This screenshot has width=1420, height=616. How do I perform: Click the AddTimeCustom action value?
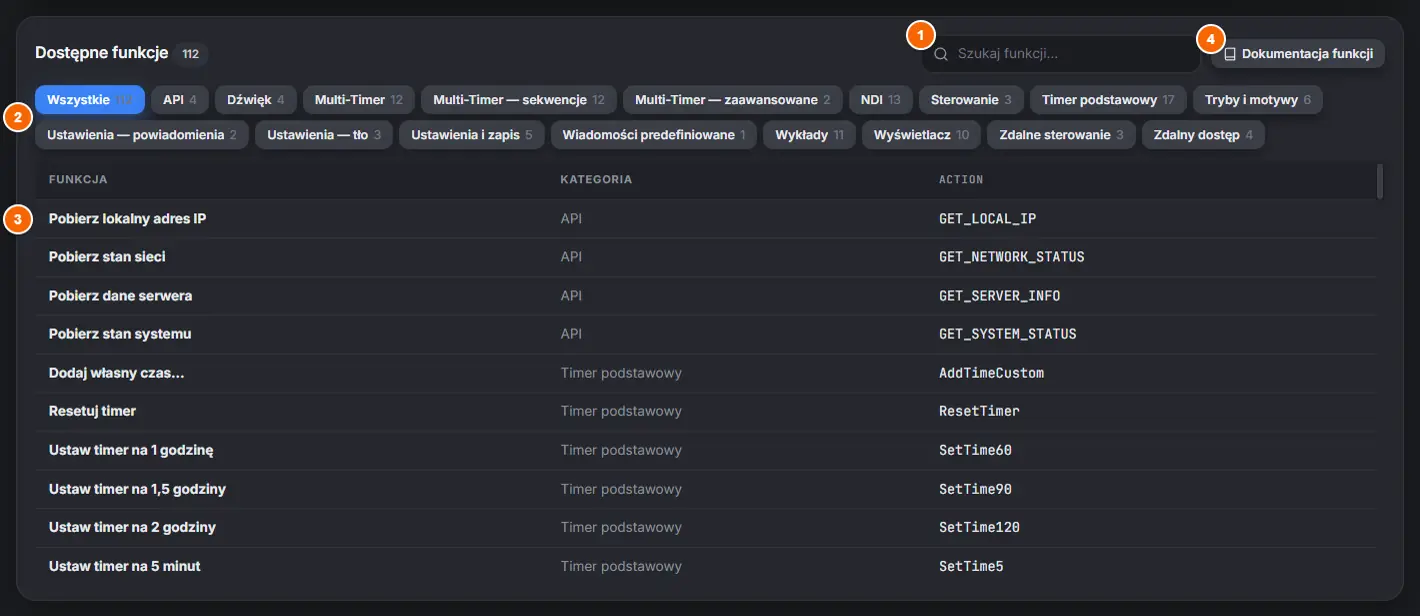point(991,373)
